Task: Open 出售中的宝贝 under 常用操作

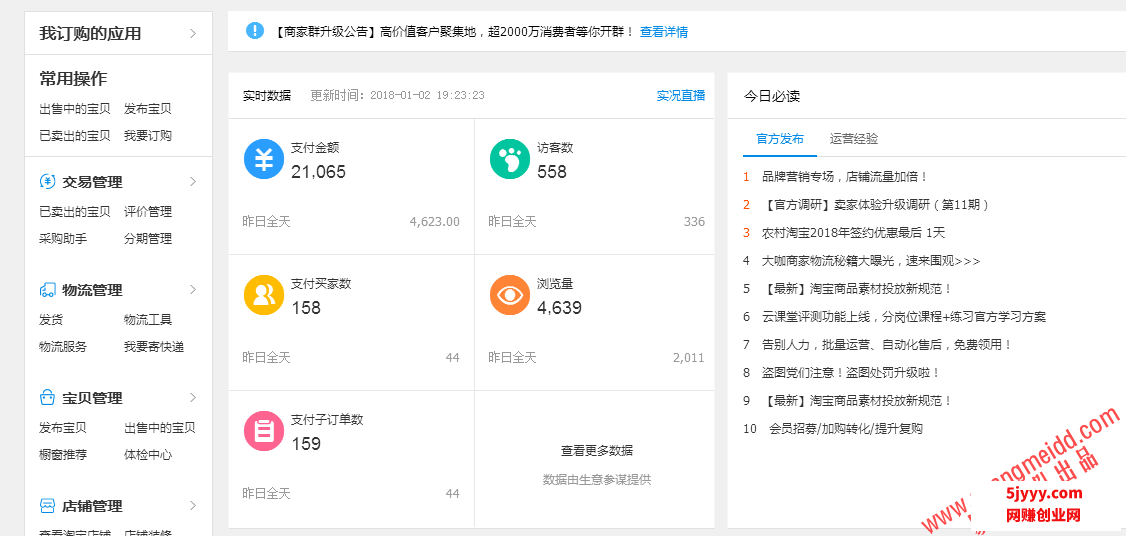Action: 75,109
